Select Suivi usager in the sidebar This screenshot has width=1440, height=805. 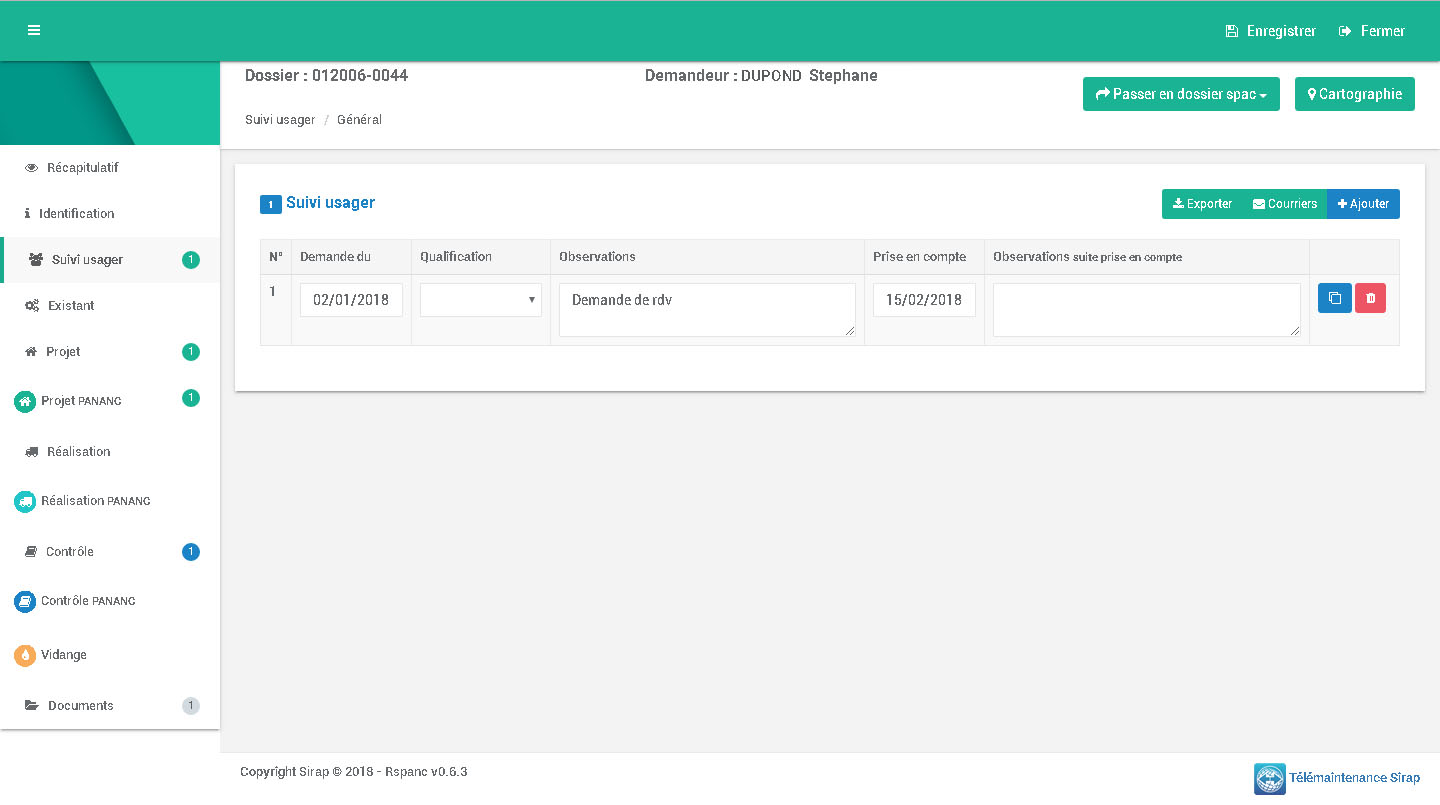110,260
